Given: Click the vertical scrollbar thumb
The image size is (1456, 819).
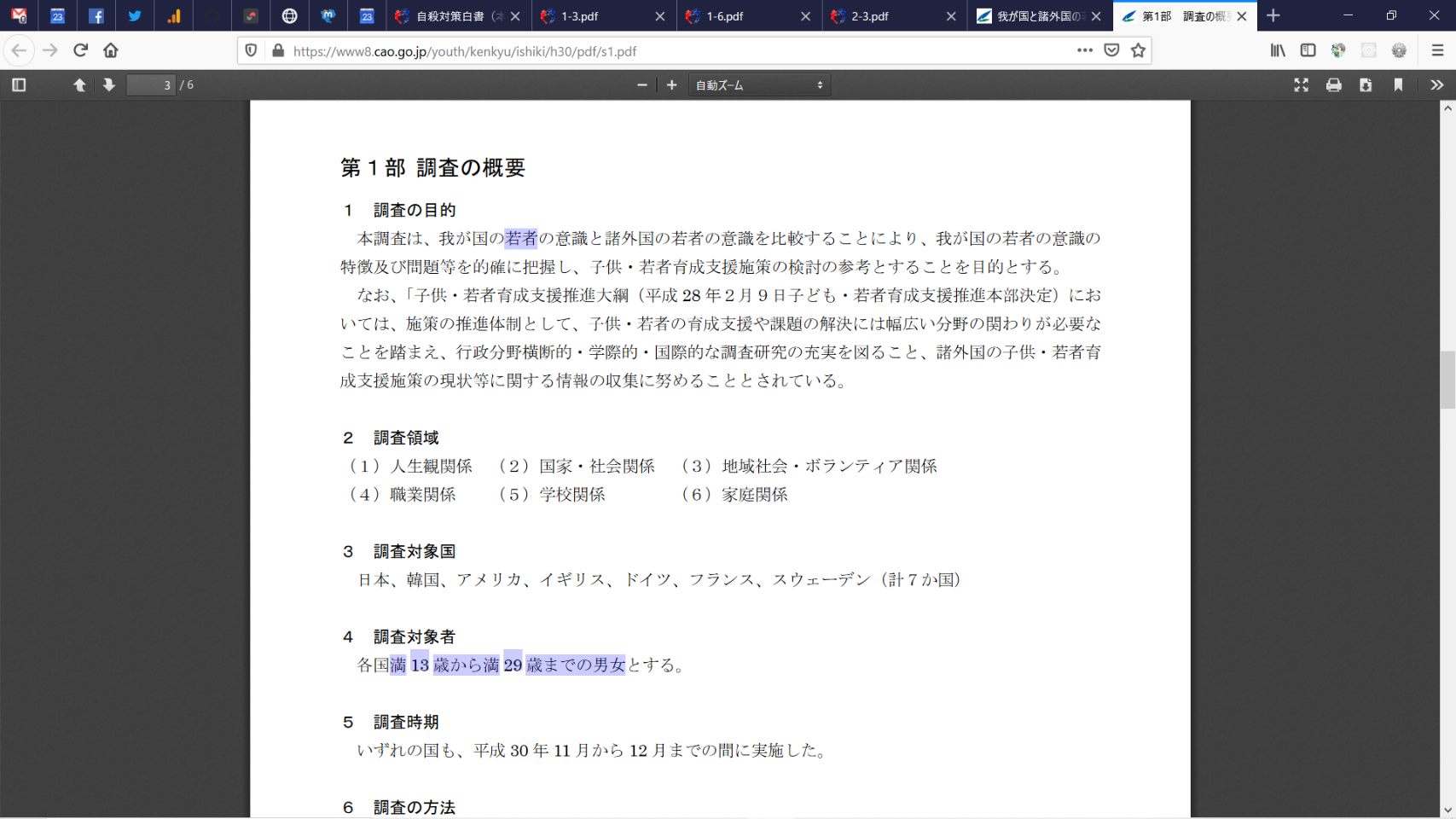Looking at the screenshot, I should (1447, 380).
